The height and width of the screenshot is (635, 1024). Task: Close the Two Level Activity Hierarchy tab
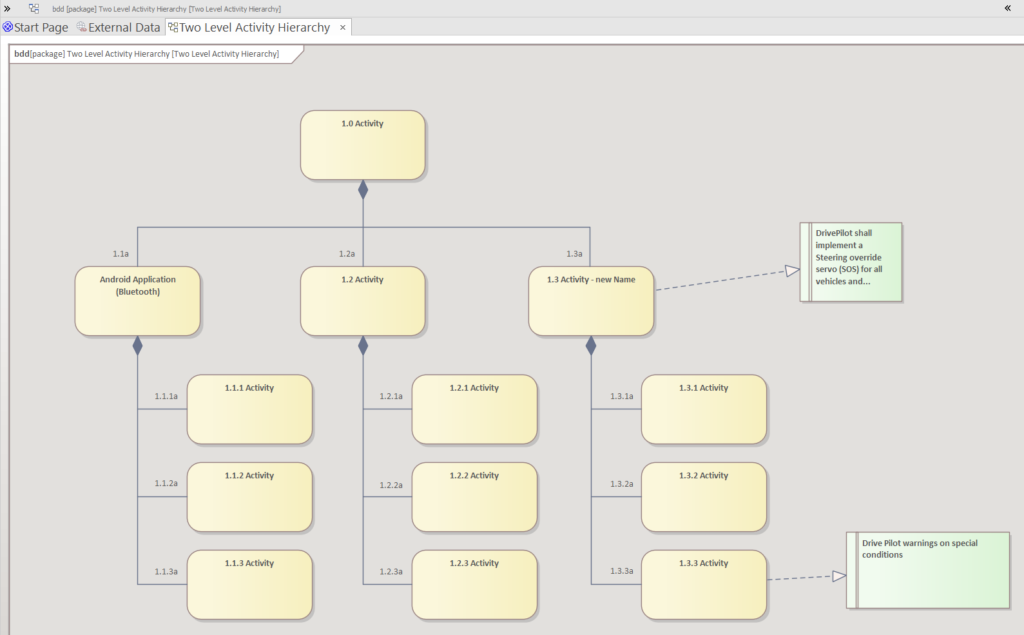343,27
